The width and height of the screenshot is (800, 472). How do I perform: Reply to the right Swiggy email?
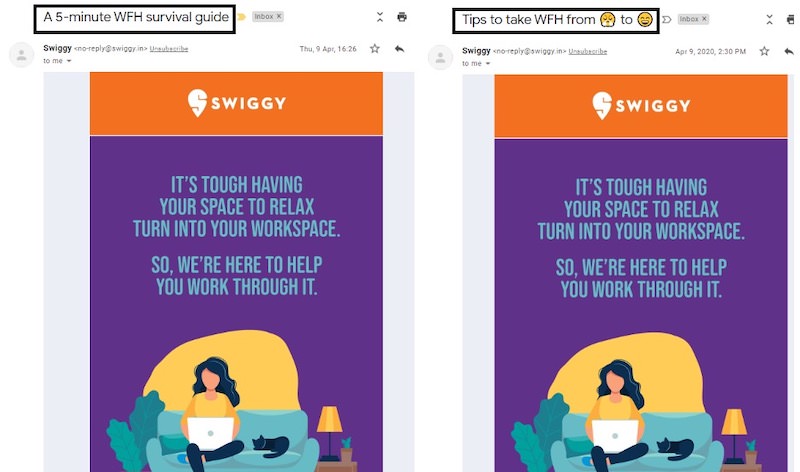tap(789, 51)
